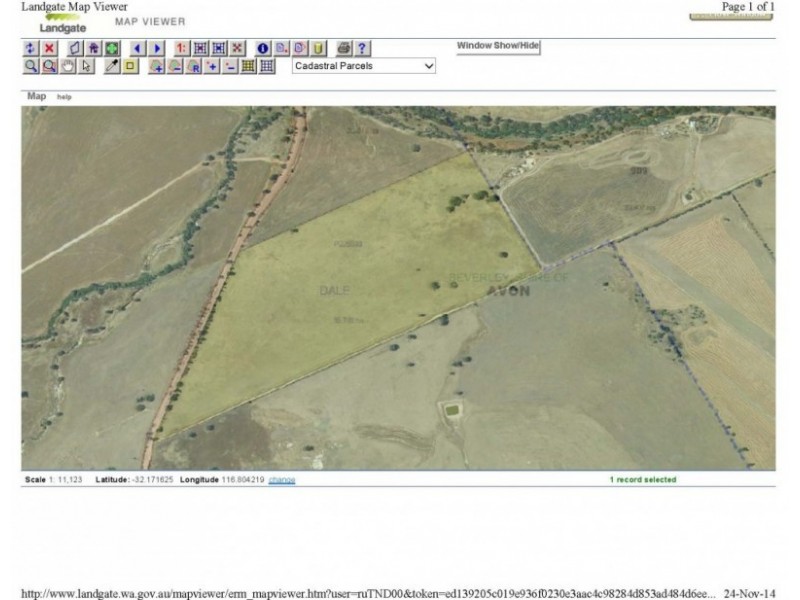The width and height of the screenshot is (800, 600).
Task: Click the Window Show/Hide button
Action: click(x=498, y=46)
